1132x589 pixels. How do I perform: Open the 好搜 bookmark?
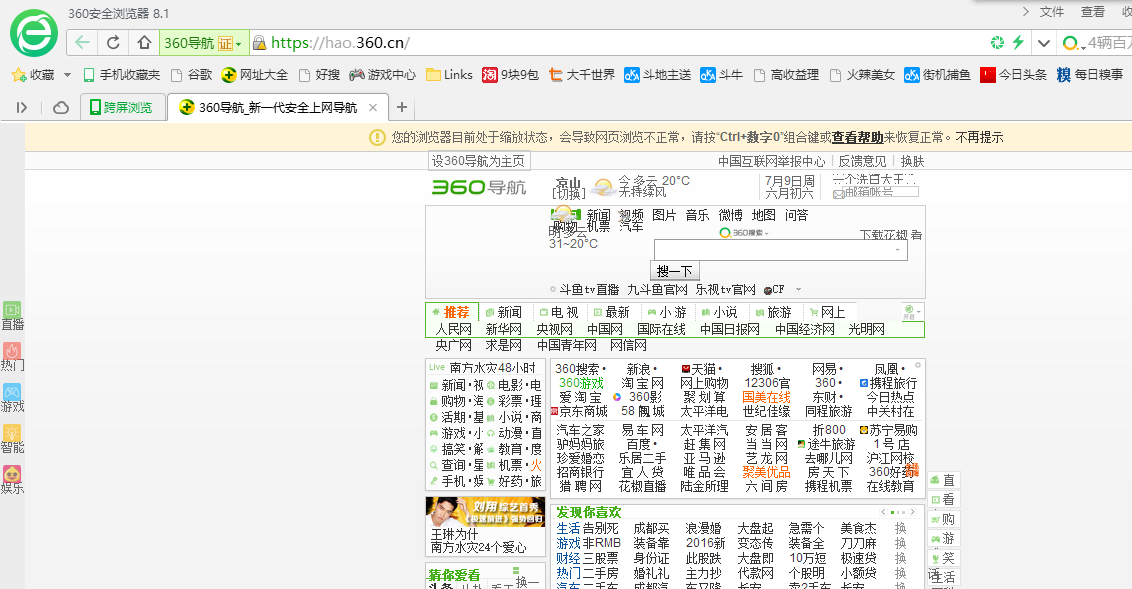(x=319, y=75)
